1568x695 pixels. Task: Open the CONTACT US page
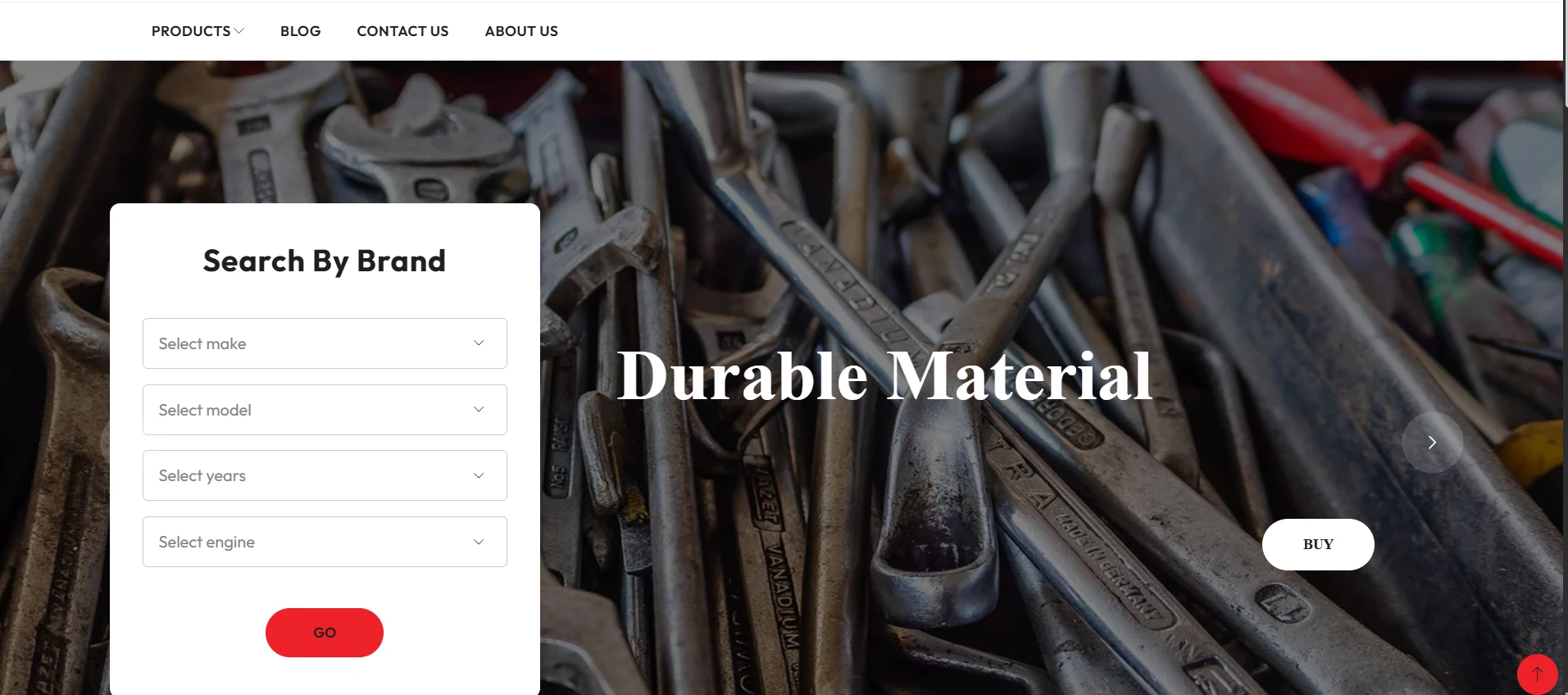[x=402, y=31]
